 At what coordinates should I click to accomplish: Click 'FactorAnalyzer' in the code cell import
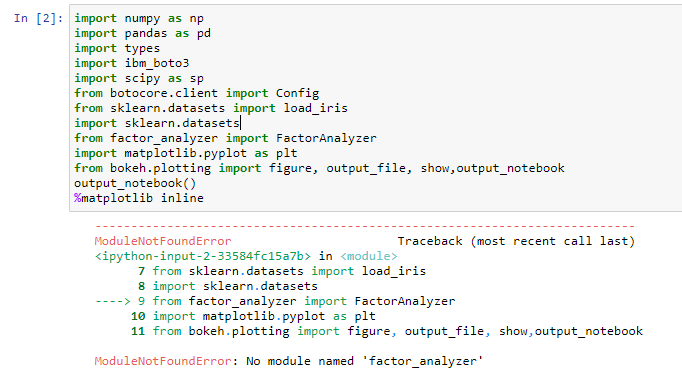pos(326,138)
